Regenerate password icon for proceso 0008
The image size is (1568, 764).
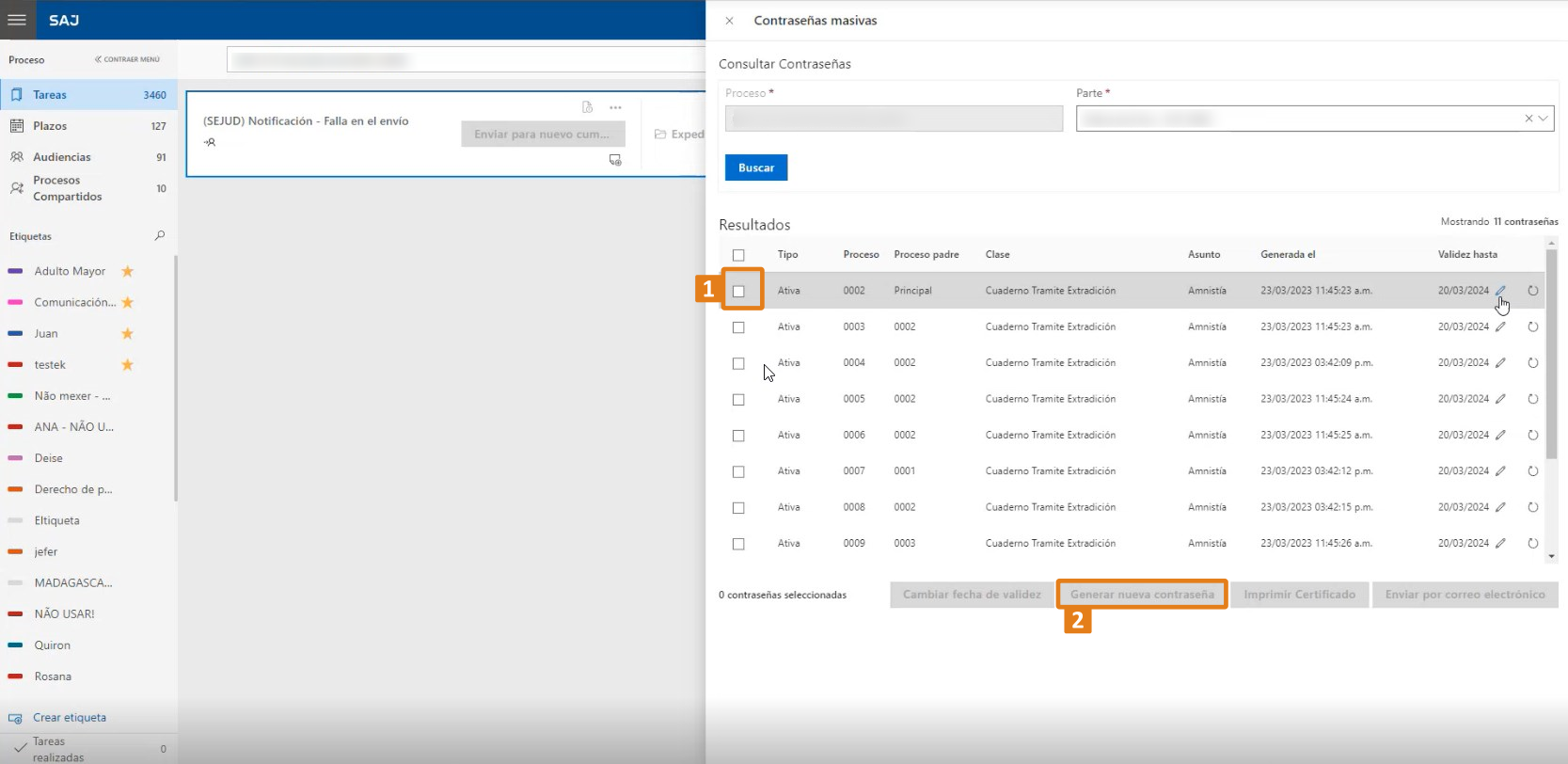(x=1533, y=507)
